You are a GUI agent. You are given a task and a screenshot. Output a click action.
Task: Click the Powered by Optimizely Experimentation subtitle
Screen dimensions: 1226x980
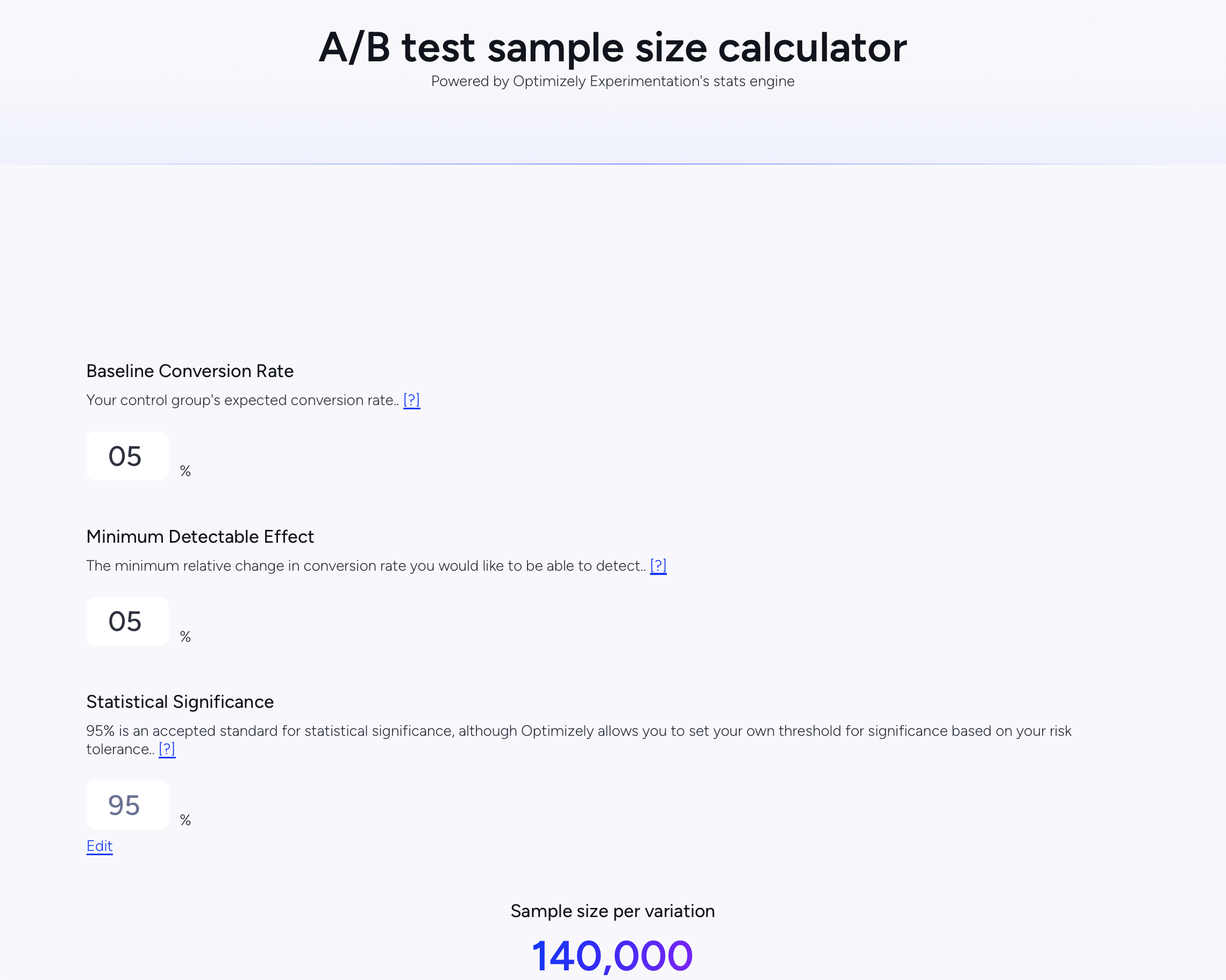pos(613,81)
